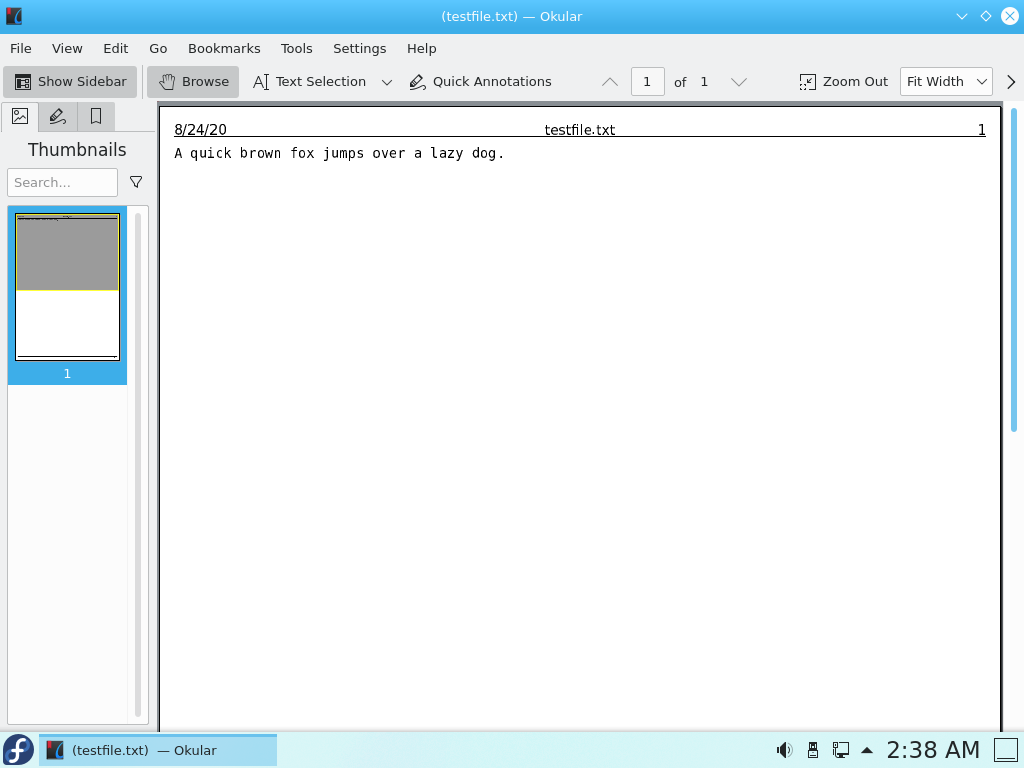Click the document's vertical scrollbar handle
The width and height of the screenshot is (1024, 768).
(x=1014, y=270)
